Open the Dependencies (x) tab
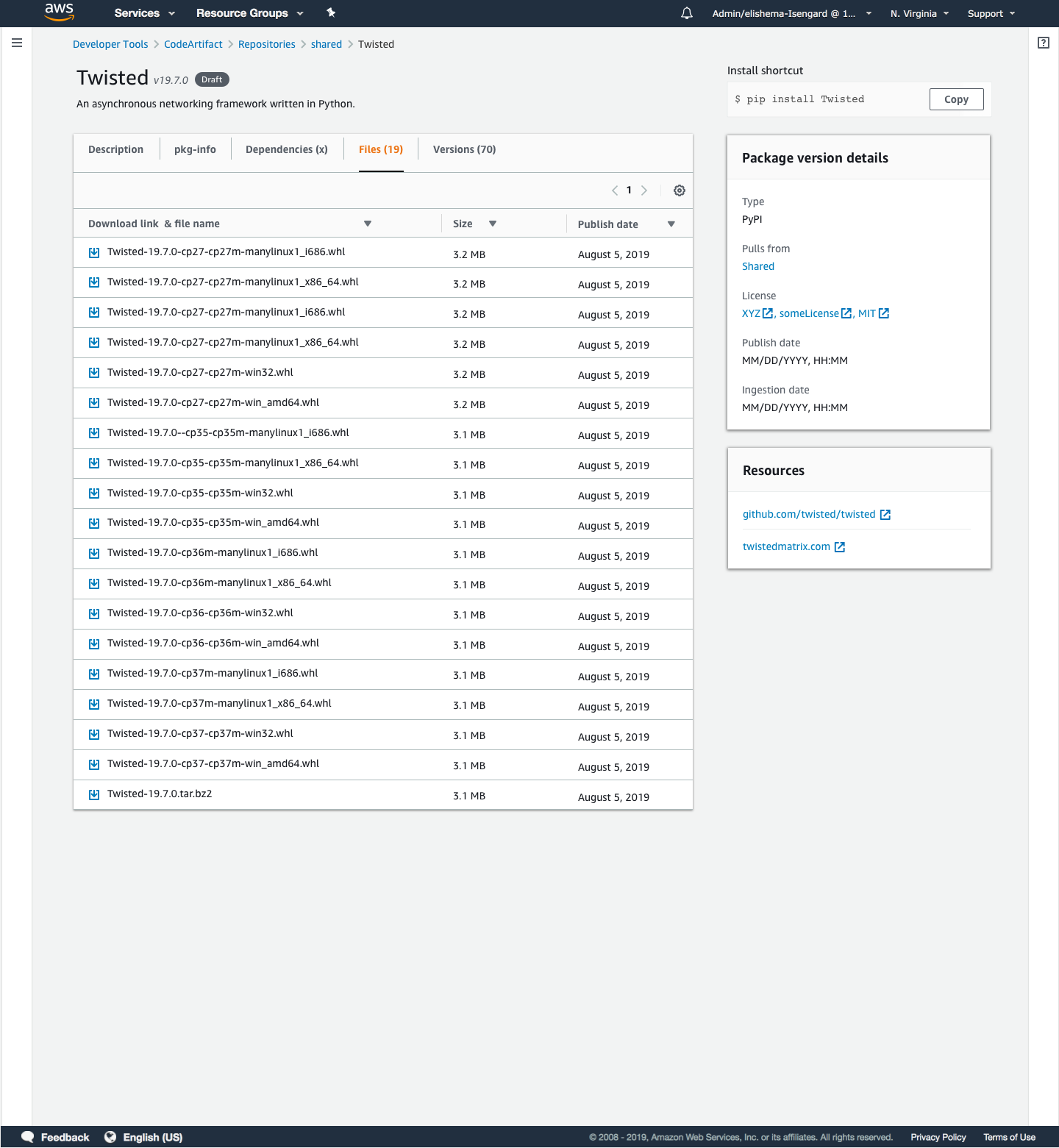This screenshot has width=1059, height=1148. (287, 149)
